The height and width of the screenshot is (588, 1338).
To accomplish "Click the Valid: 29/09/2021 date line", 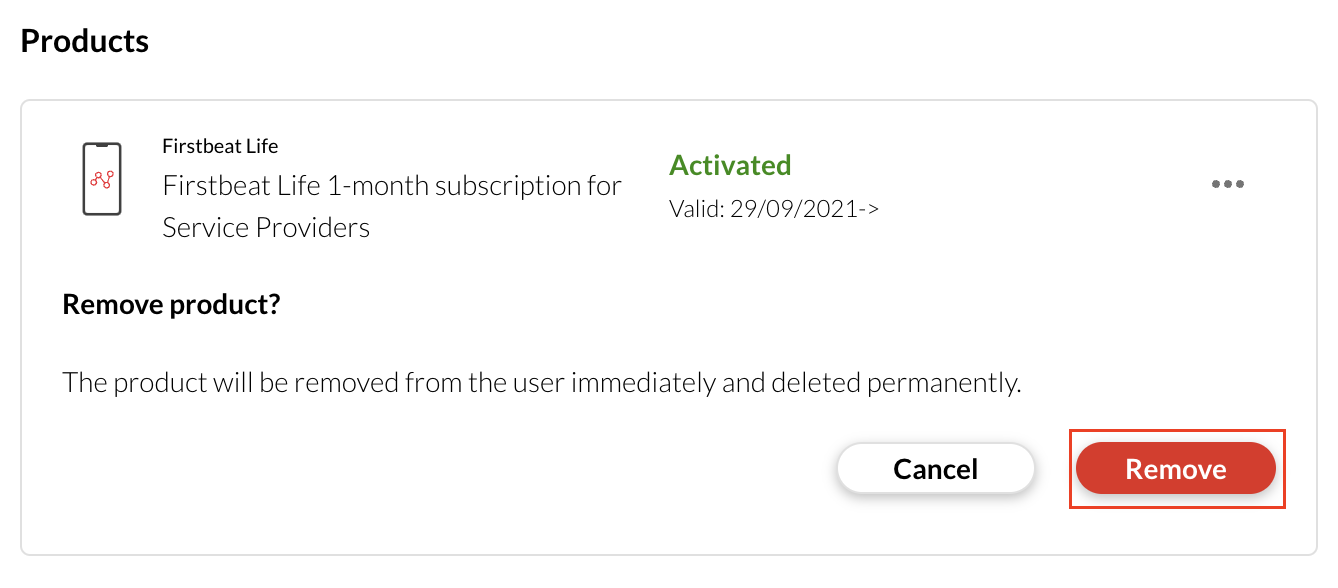I will pos(773,210).
